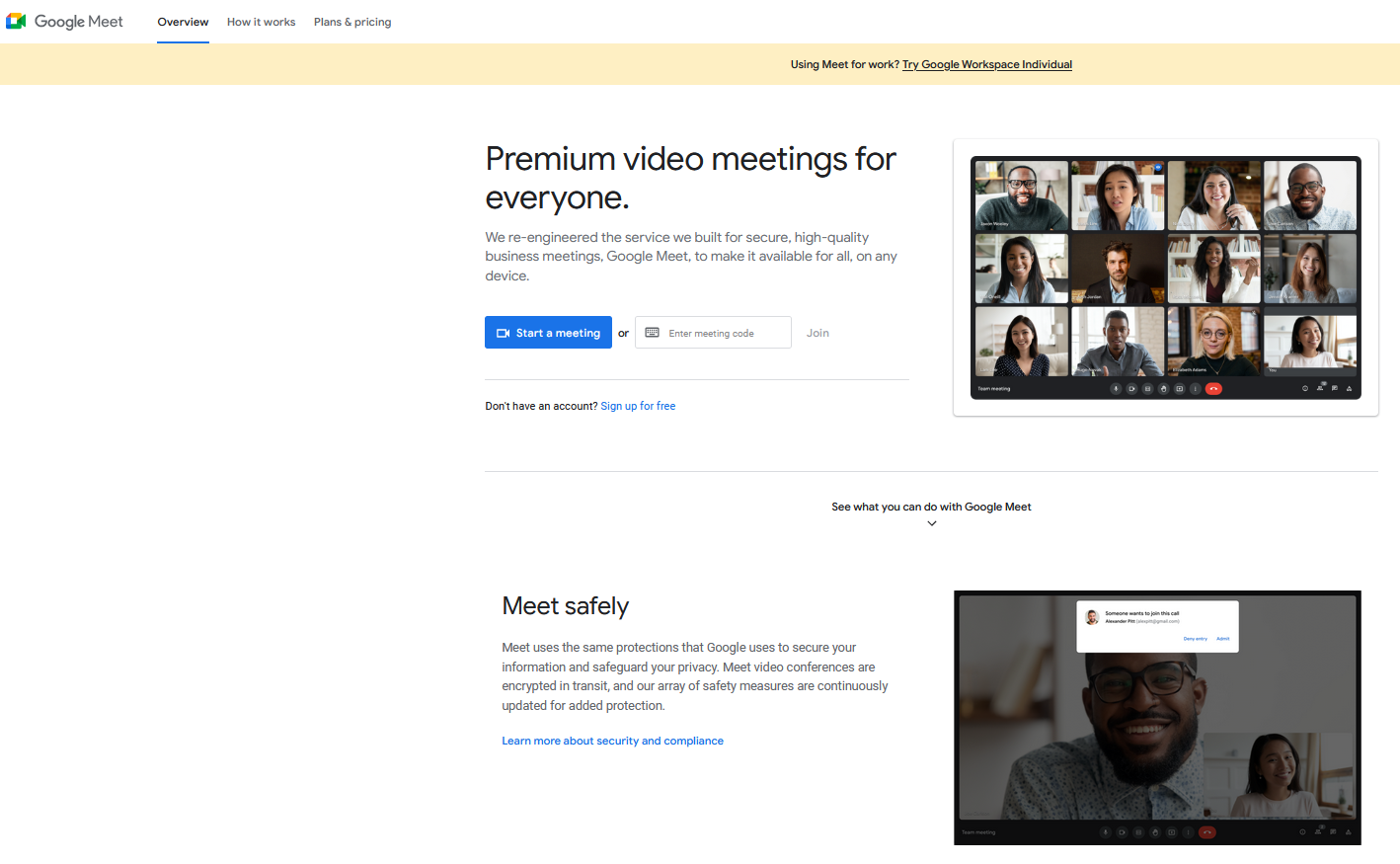This screenshot has width=1400, height=864.
Task: Click the microphone icon in hero meeting image
Action: pyautogui.click(x=1116, y=388)
